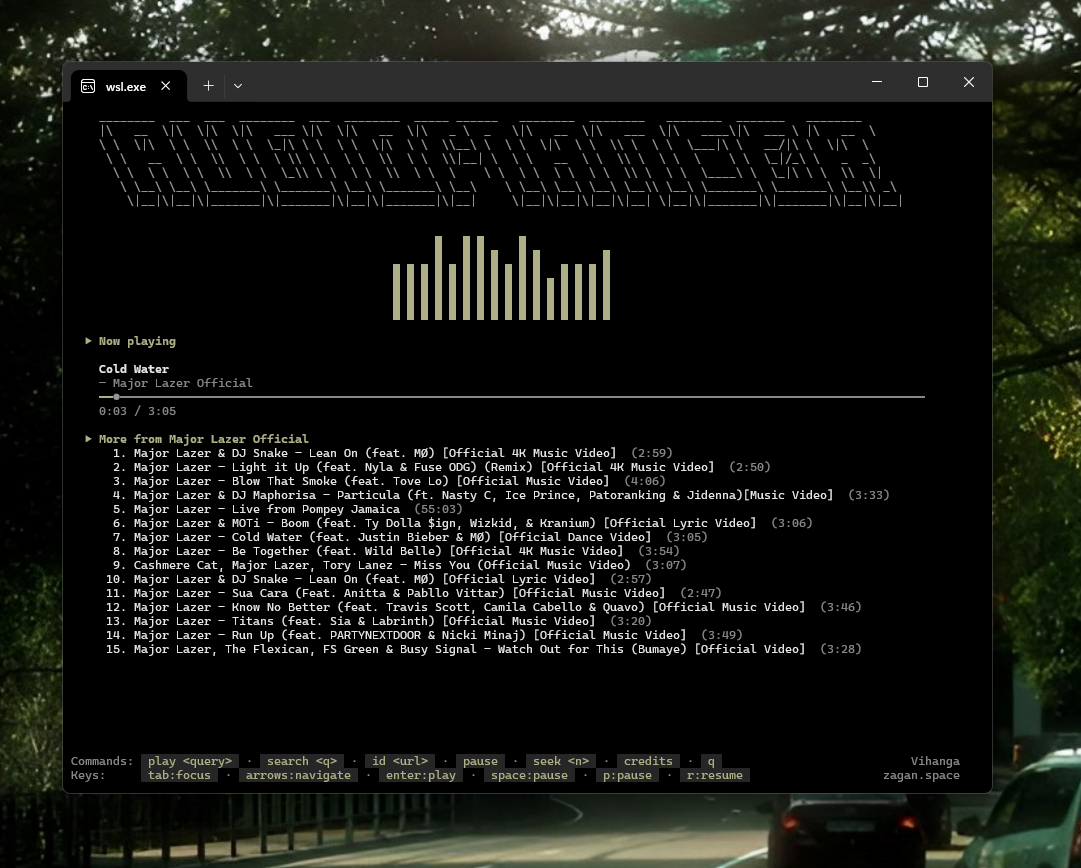This screenshot has height=868, width=1081.
Task: Click the 'seek <n>' command hint
Action: (560, 761)
